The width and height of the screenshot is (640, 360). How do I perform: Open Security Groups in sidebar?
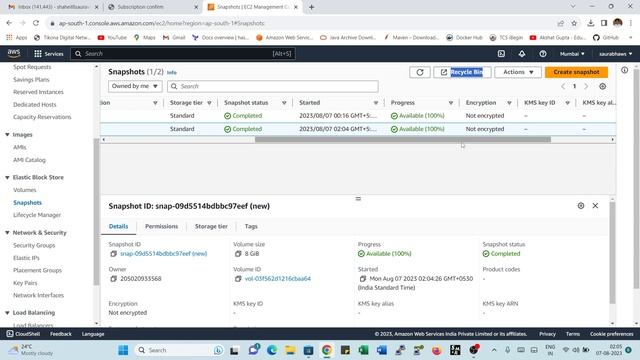(34, 245)
